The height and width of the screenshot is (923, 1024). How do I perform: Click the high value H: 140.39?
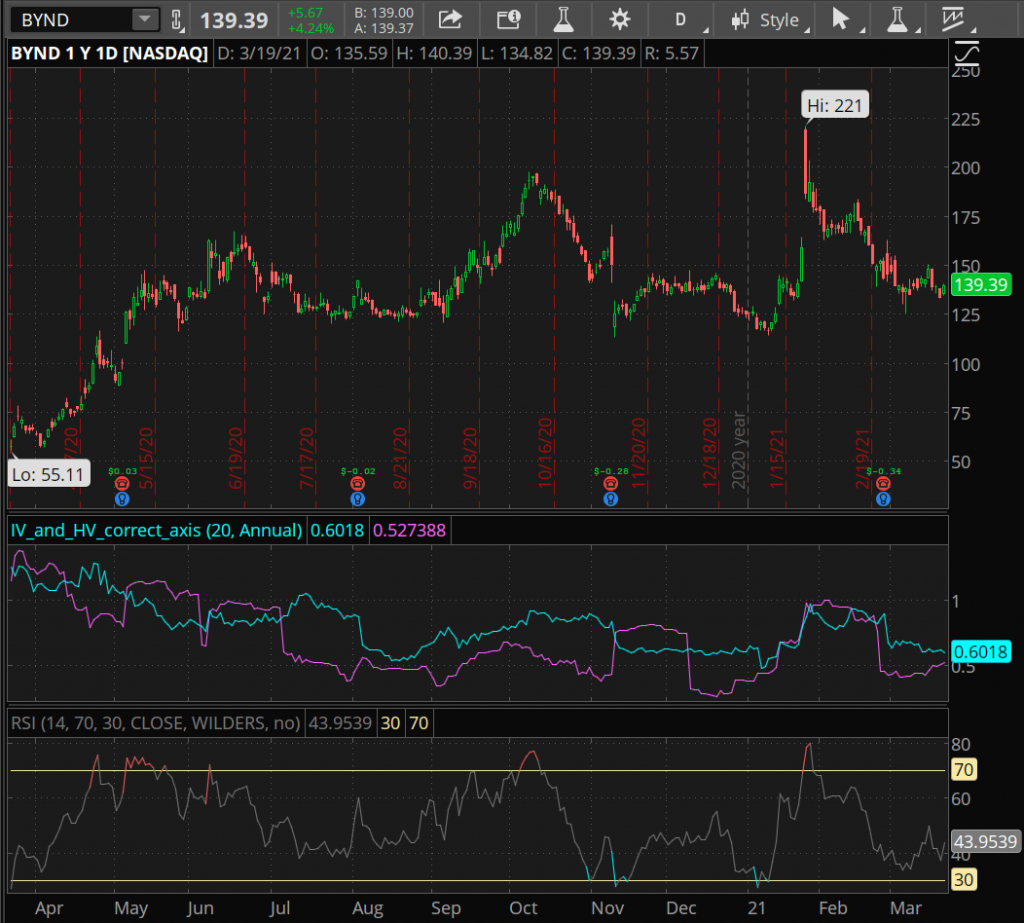point(434,54)
